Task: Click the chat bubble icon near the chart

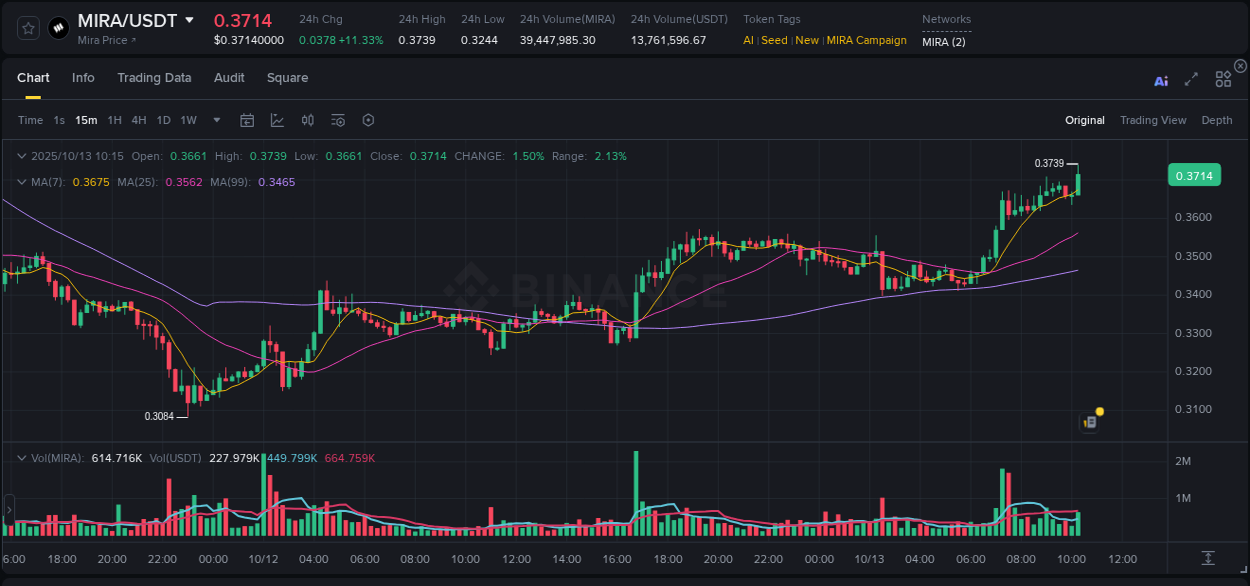Action: pyautogui.click(x=1089, y=422)
